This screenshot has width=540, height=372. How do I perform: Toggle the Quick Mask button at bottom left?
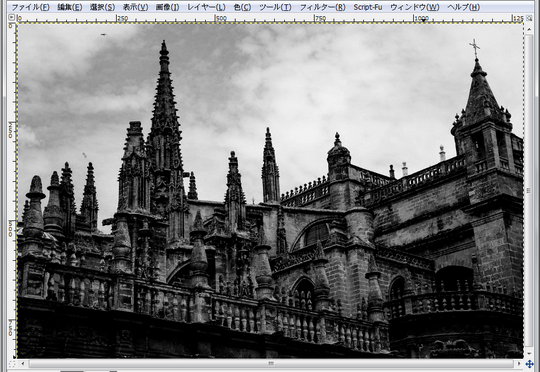point(12,364)
